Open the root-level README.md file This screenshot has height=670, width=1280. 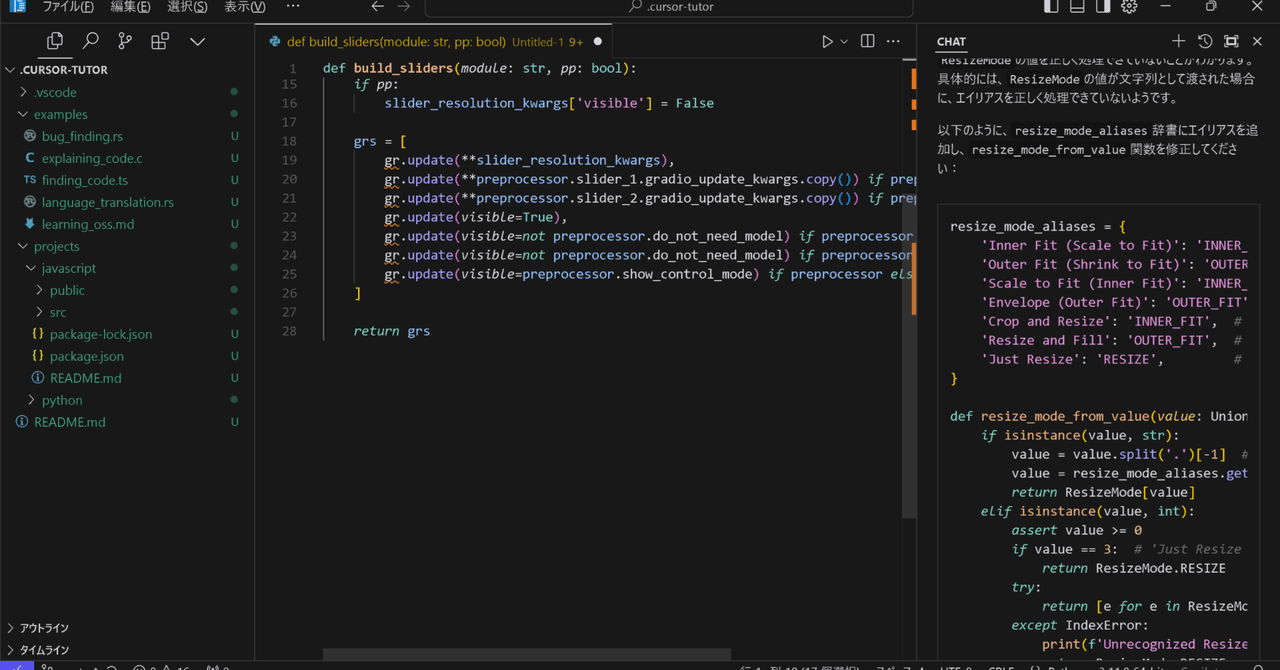(69, 422)
